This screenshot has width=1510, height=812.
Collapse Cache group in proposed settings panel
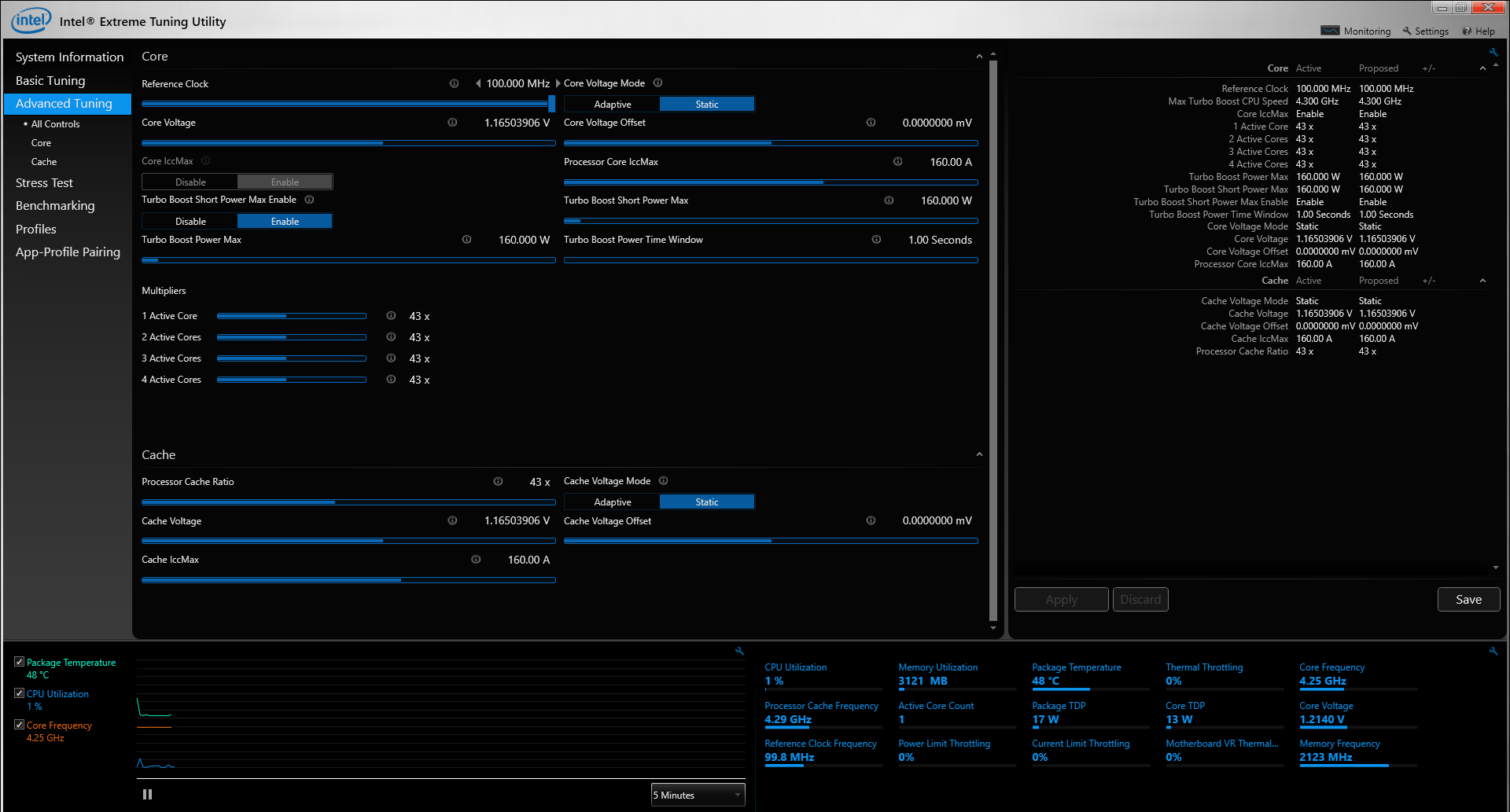(1482, 281)
